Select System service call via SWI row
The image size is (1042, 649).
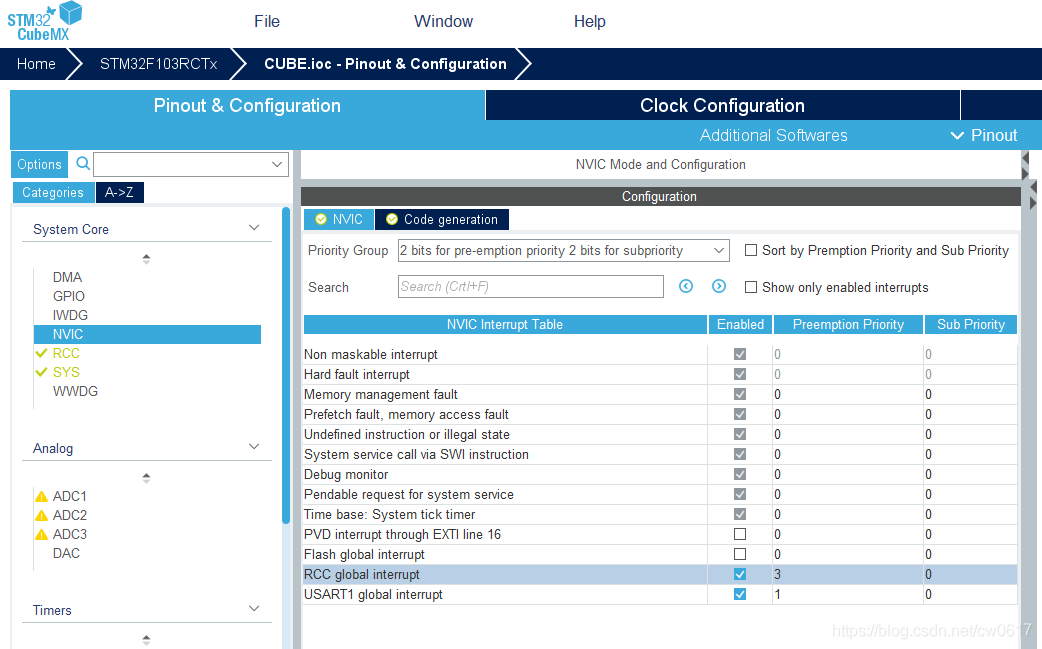660,454
